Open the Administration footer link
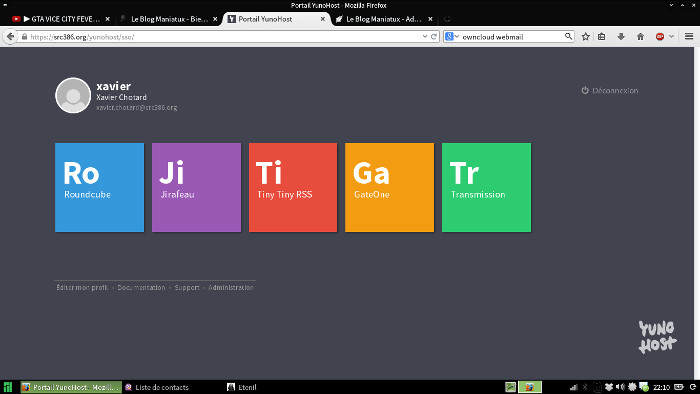 pyautogui.click(x=231, y=287)
